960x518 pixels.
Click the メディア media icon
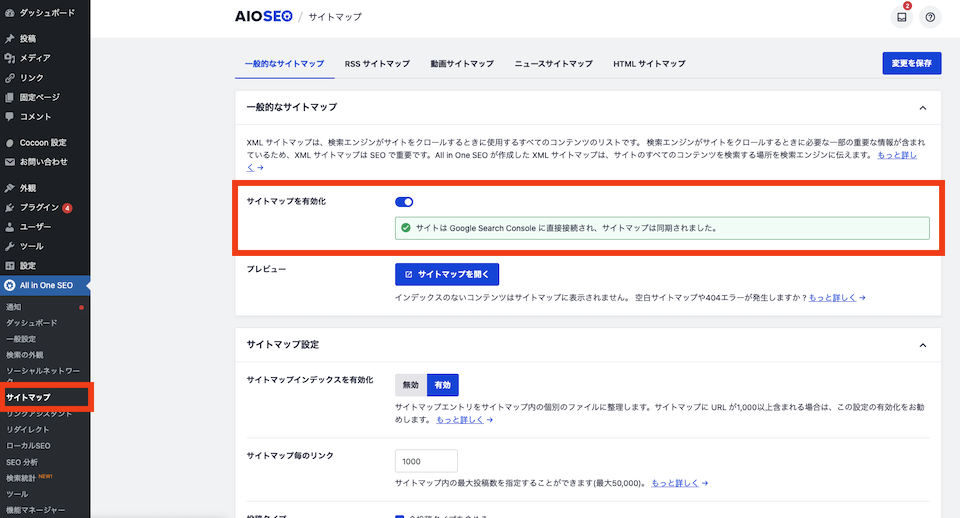click(x=10, y=58)
